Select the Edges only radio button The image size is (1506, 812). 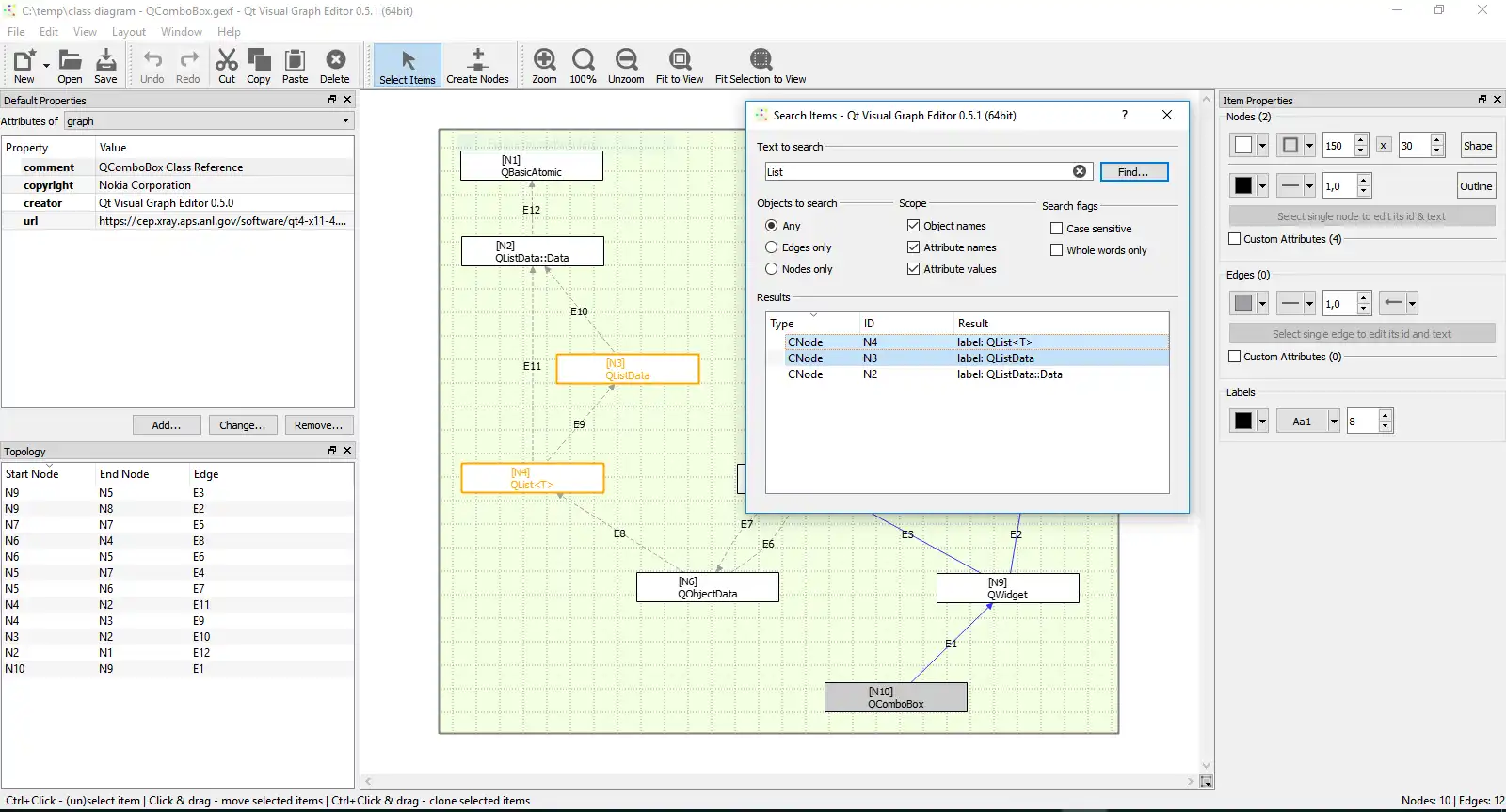click(772, 247)
